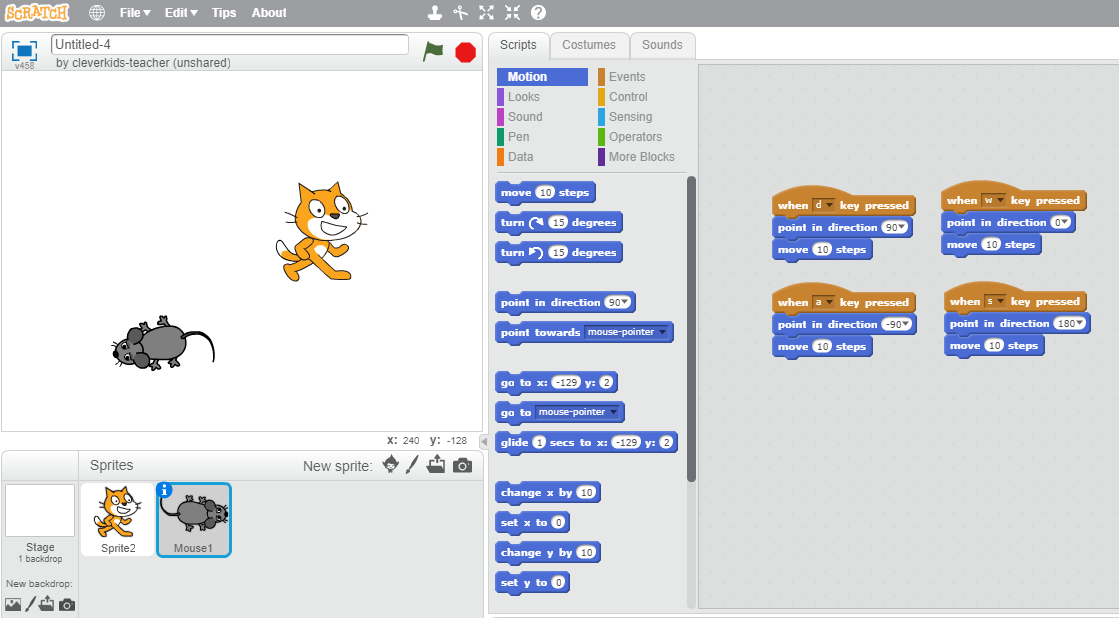The width and height of the screenshot is (1119, 618).
Task: Open the Edit menu
Action: [x=181, y=12]
